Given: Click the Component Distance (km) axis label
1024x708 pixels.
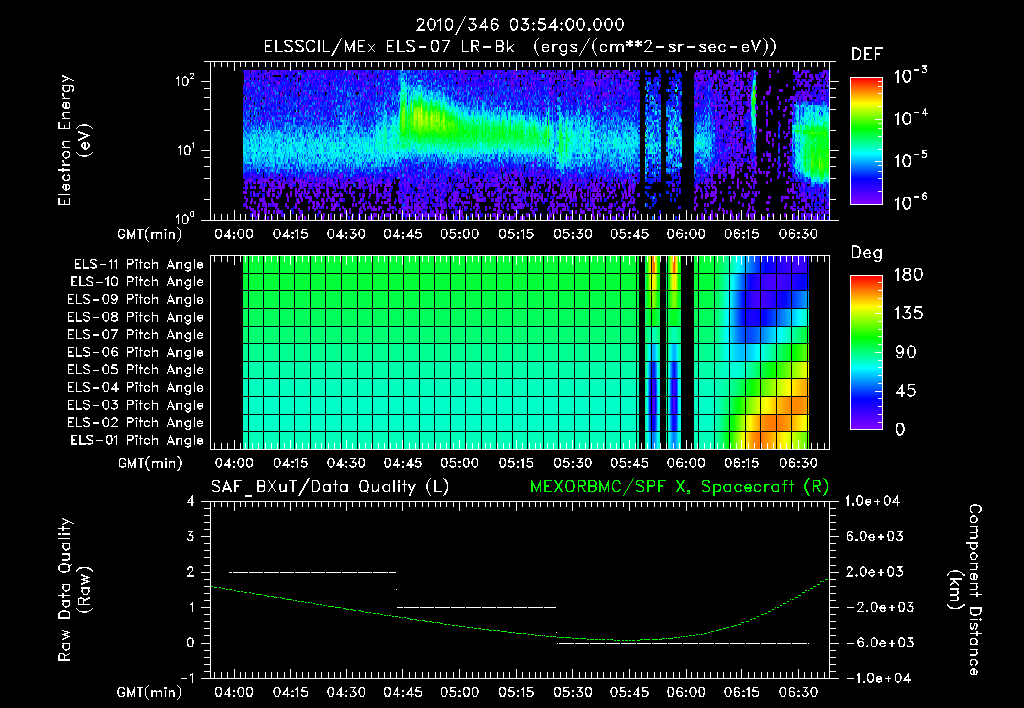Looking at the screenshot, I should point(965,590).
